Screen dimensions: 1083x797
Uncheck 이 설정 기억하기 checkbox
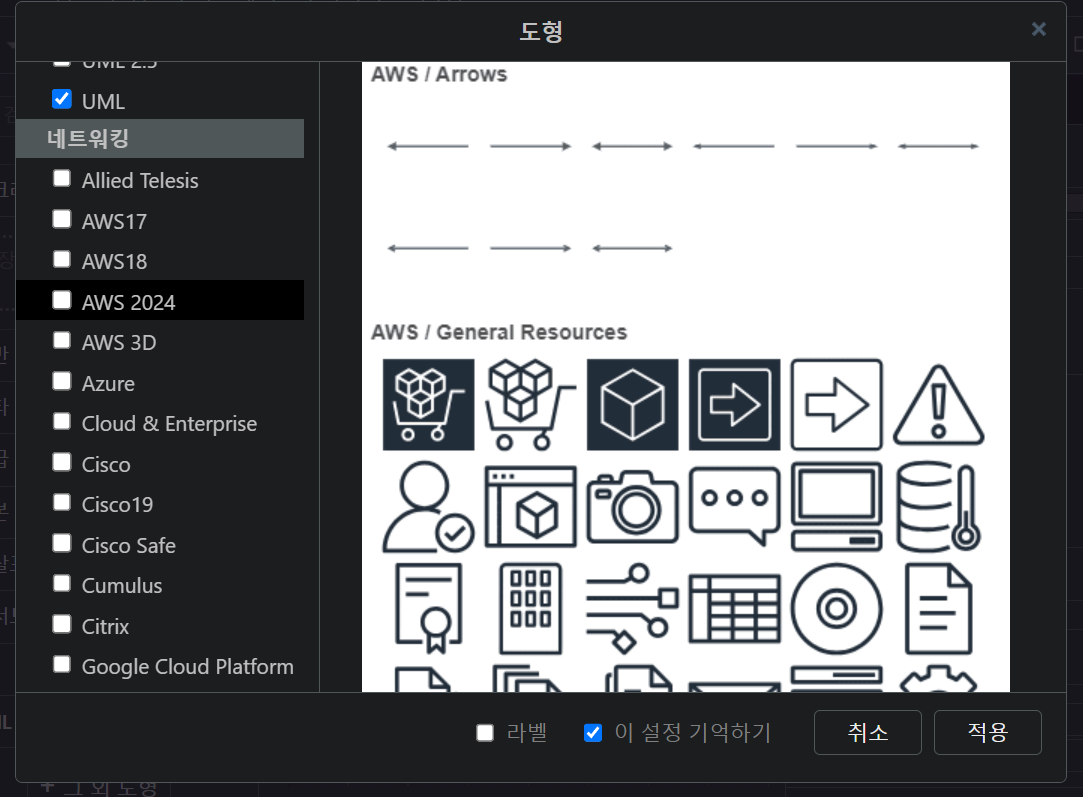tap(593, 733)
